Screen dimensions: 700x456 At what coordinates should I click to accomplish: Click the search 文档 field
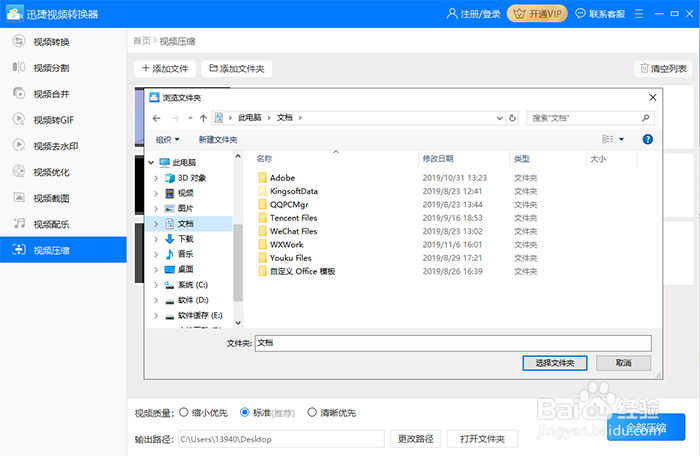pos(590,118)
